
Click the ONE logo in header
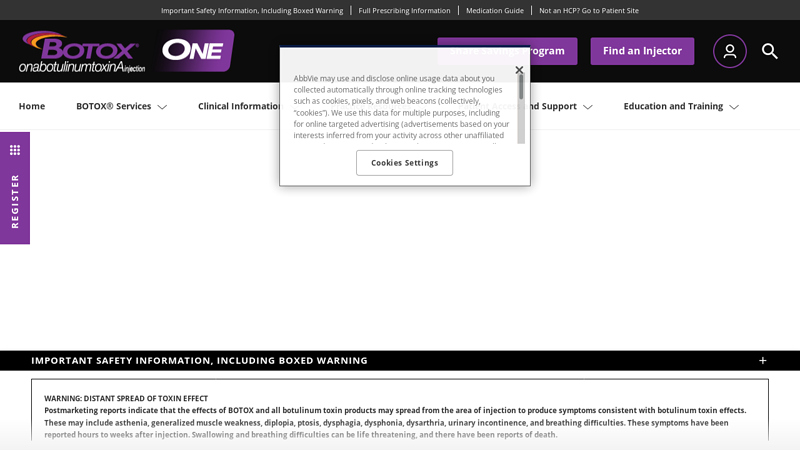point(197,51)
